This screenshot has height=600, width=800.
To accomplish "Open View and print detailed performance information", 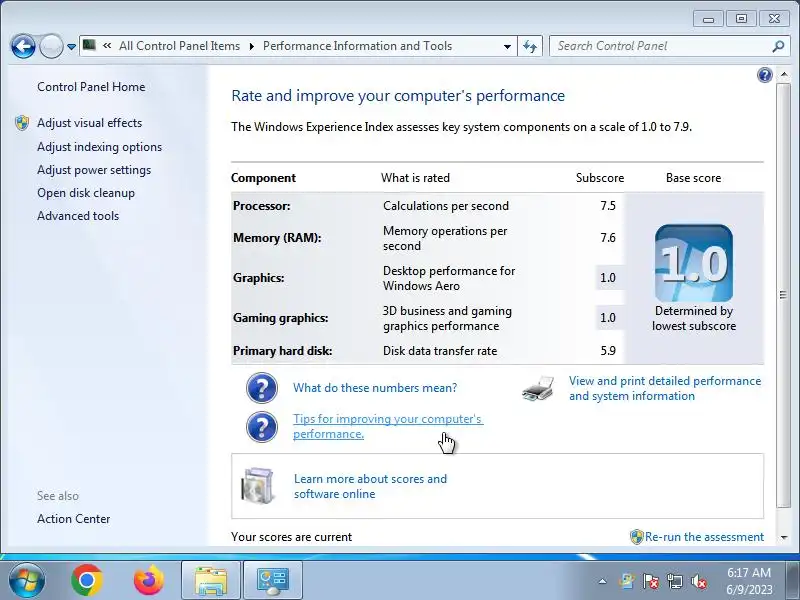I will point(665,388).
